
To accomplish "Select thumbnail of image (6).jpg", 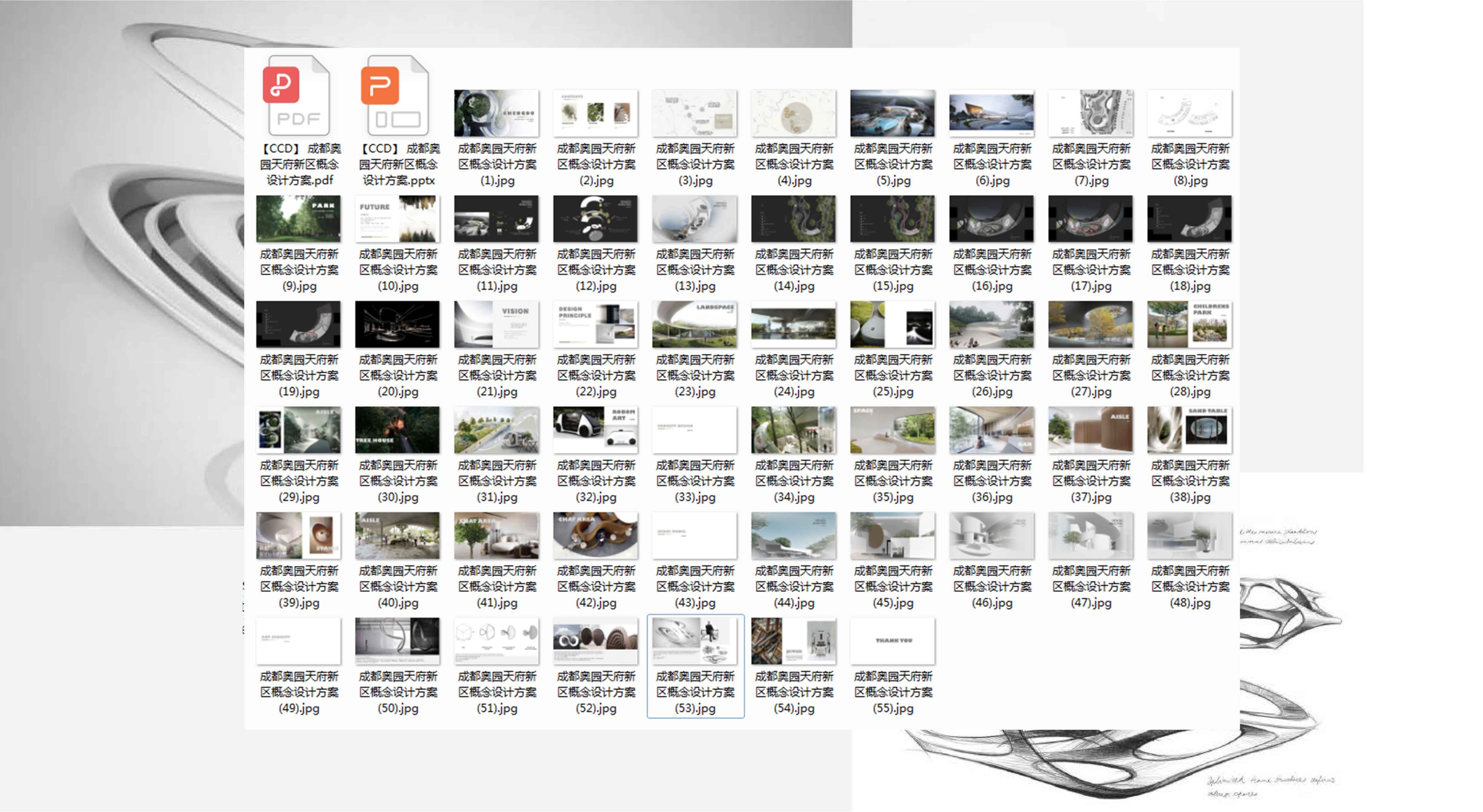I will click(991, 113).
